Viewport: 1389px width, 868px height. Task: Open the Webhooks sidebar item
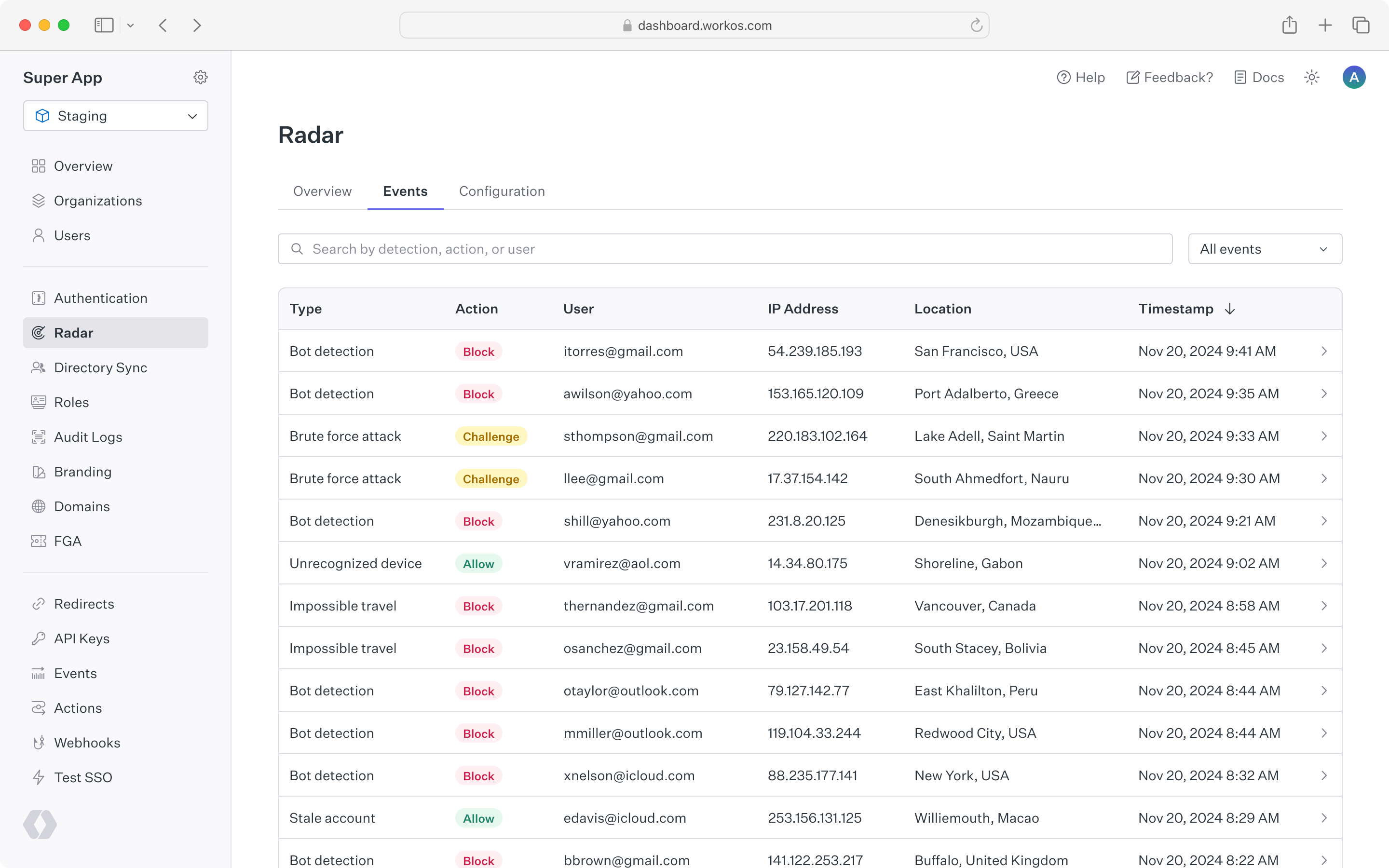(x=87, y=742)
